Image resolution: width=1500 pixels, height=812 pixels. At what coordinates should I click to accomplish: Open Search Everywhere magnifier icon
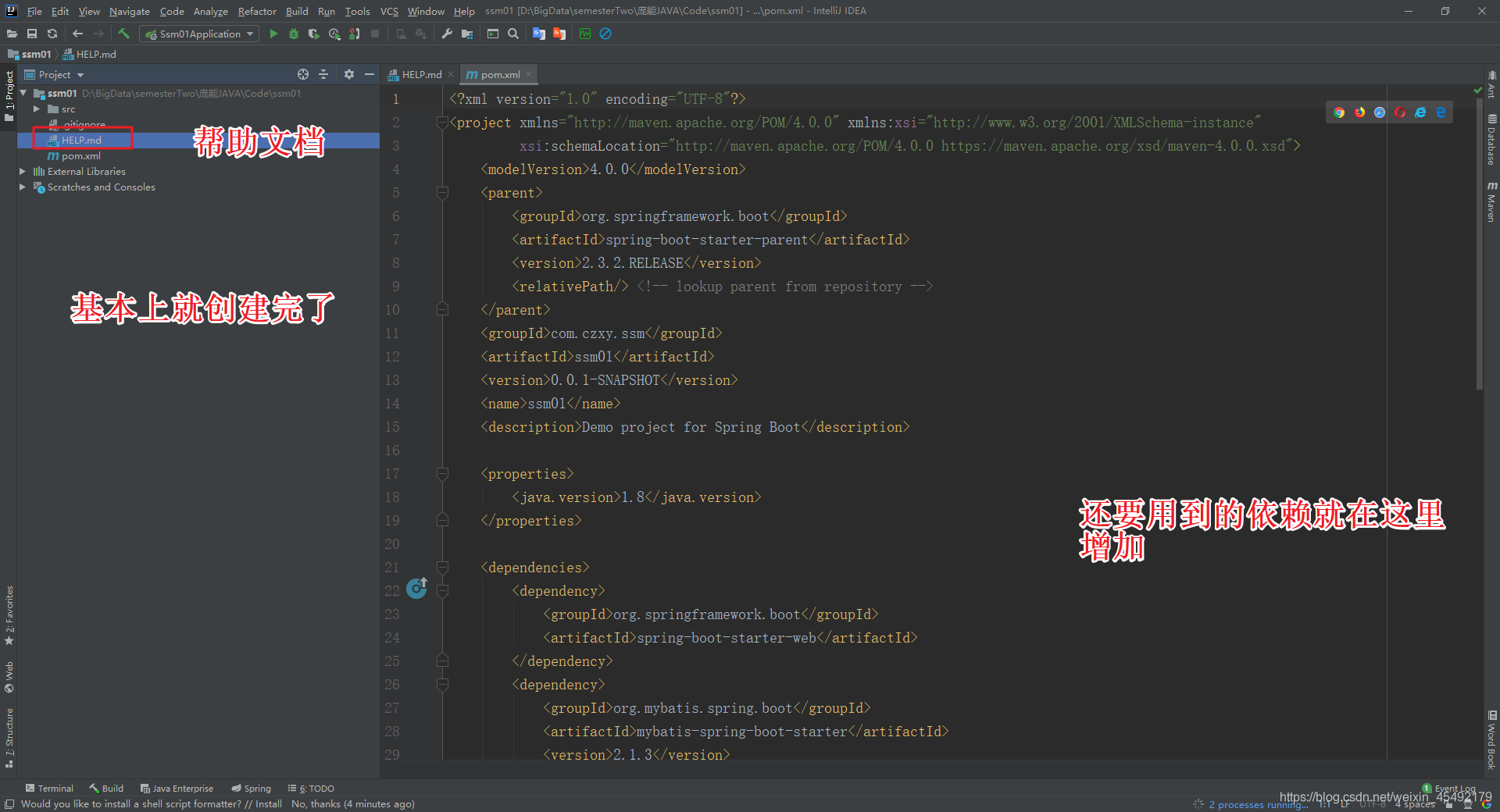point(513,34)
